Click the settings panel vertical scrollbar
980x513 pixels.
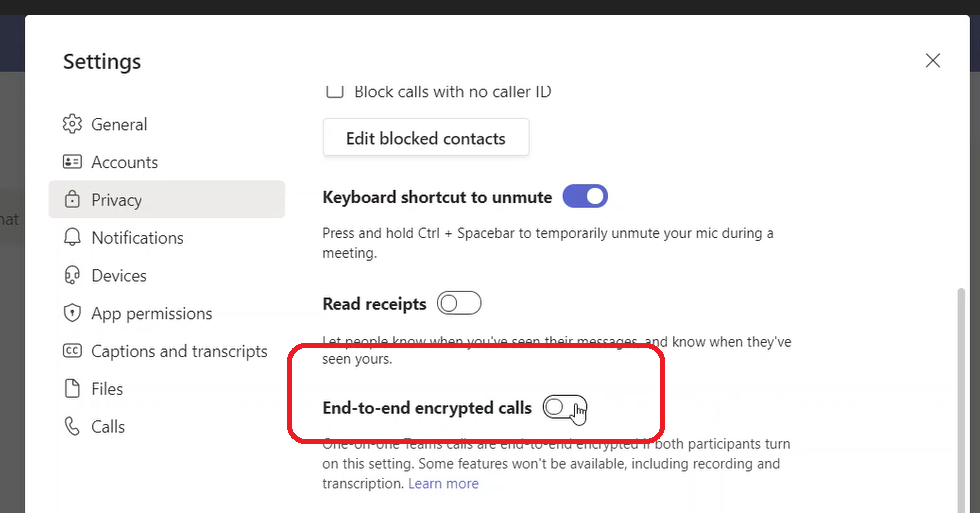point(961,400)
